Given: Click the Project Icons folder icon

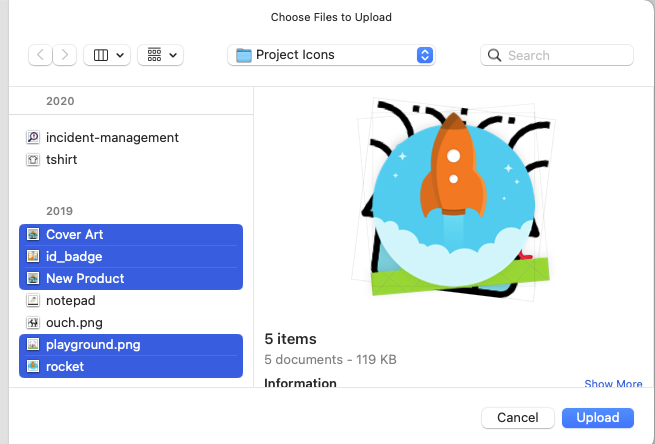Looking at the screenshot, I should pyautogui.click(x=243, y=55).
